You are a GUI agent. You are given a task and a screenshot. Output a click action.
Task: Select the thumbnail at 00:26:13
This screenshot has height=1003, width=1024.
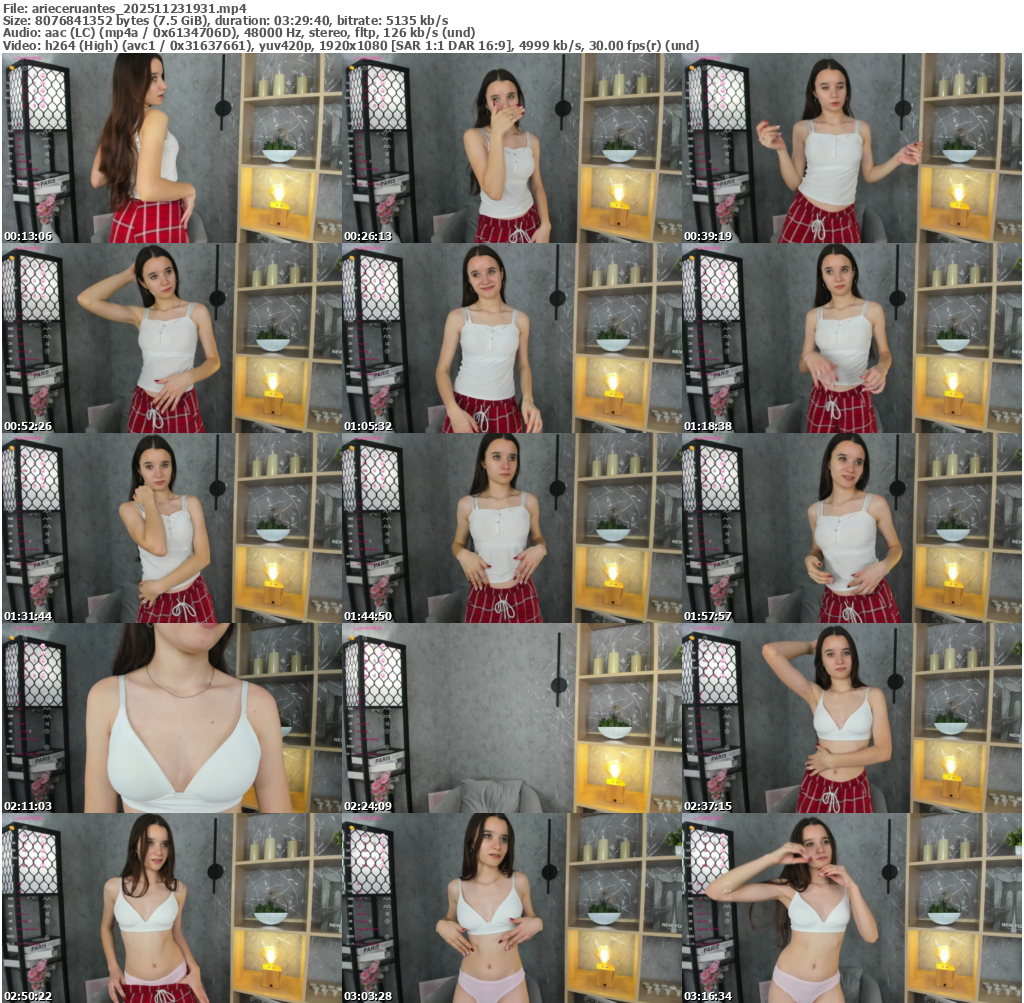(511, 149)
